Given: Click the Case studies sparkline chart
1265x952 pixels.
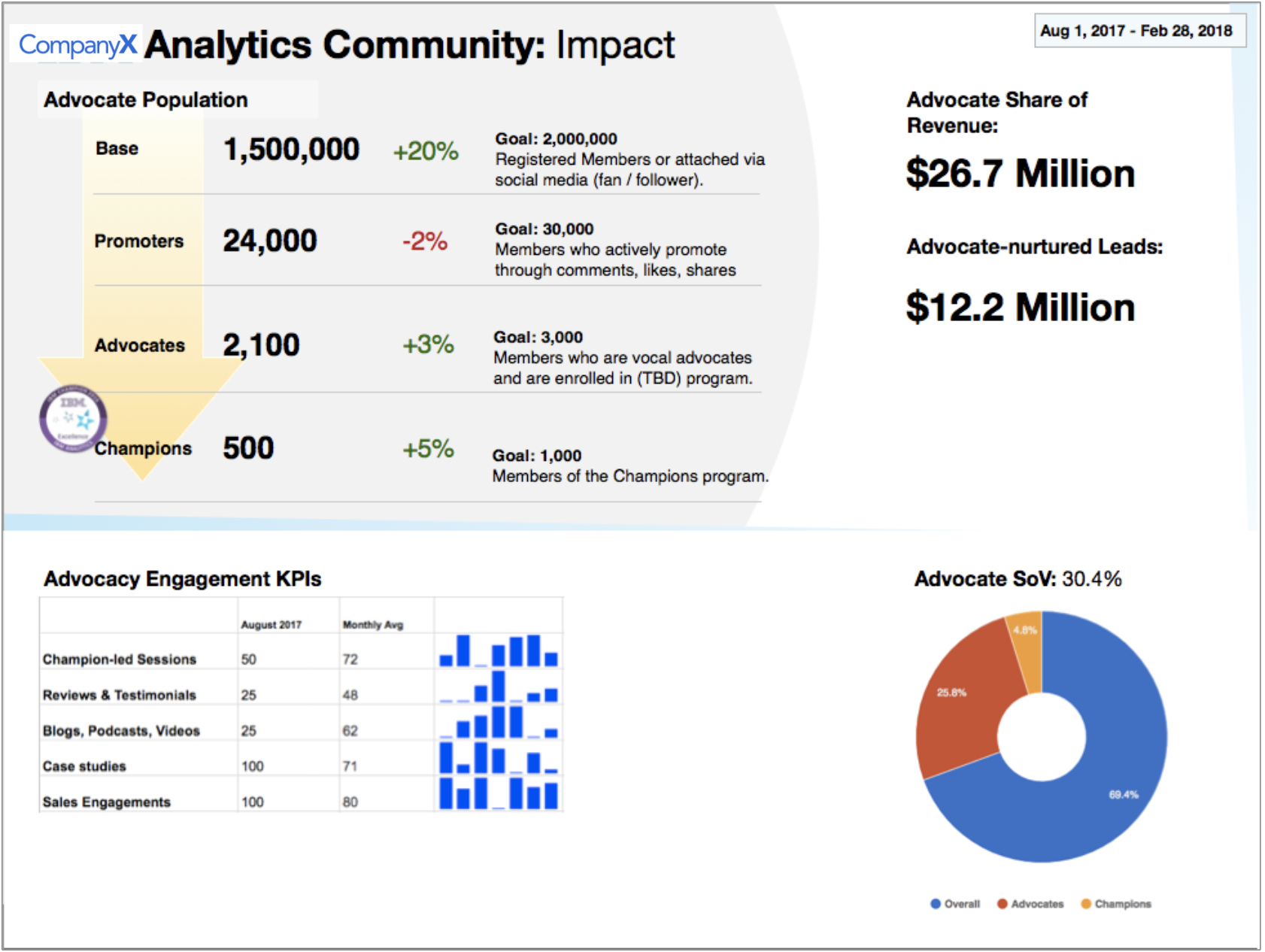Looking at the screenshot, I should pos(499,758).
